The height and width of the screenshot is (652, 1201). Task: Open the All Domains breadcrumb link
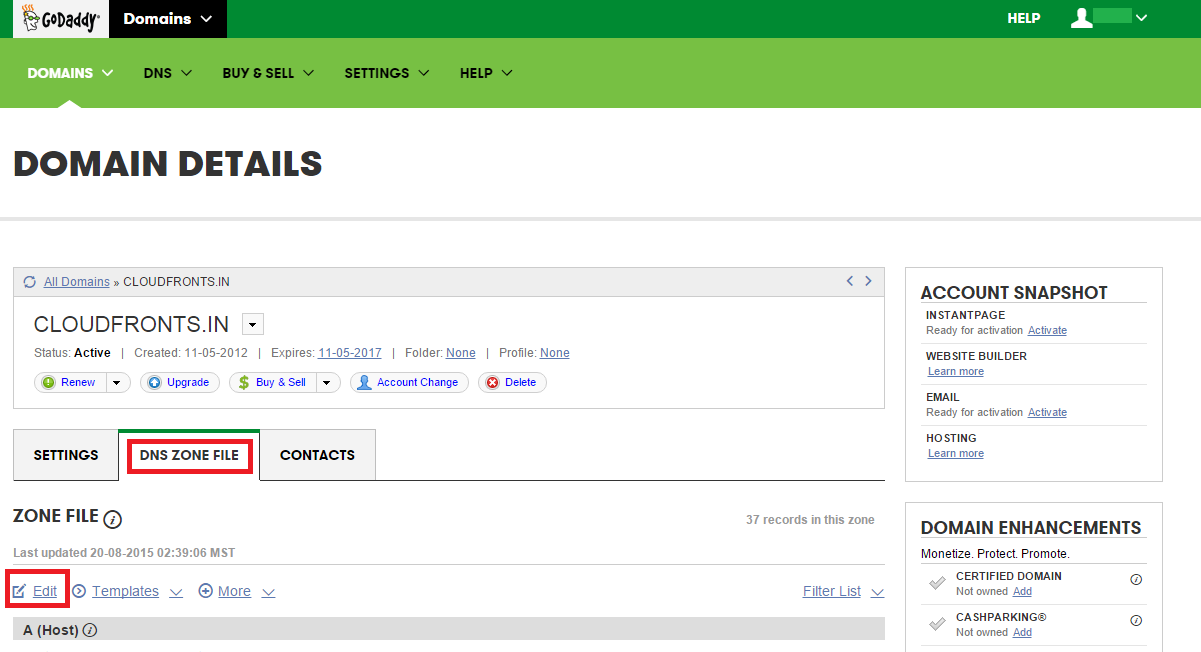(x=77, y=282)
